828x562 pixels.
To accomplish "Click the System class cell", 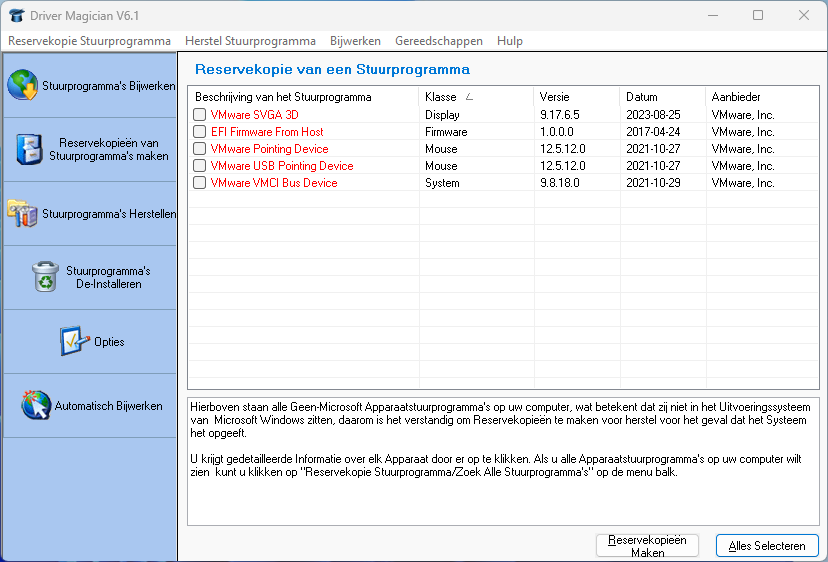I will click(442, 182).
